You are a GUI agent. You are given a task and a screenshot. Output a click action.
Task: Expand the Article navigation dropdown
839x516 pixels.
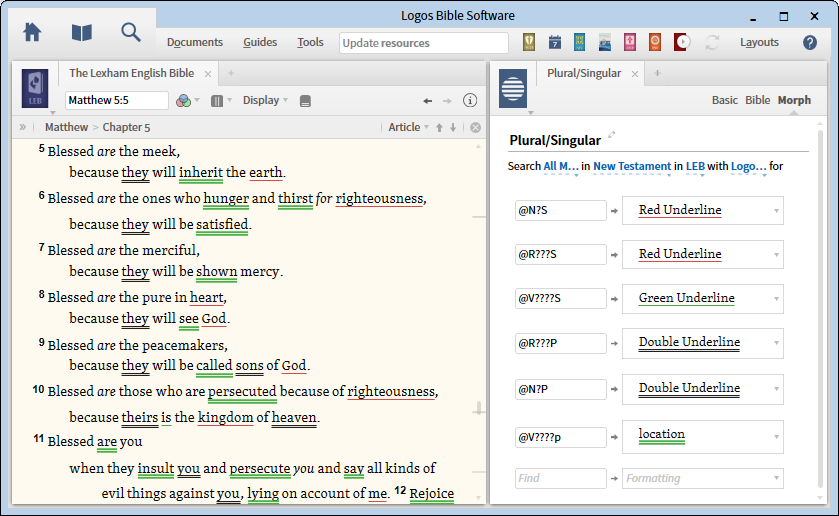coord(409,127)
